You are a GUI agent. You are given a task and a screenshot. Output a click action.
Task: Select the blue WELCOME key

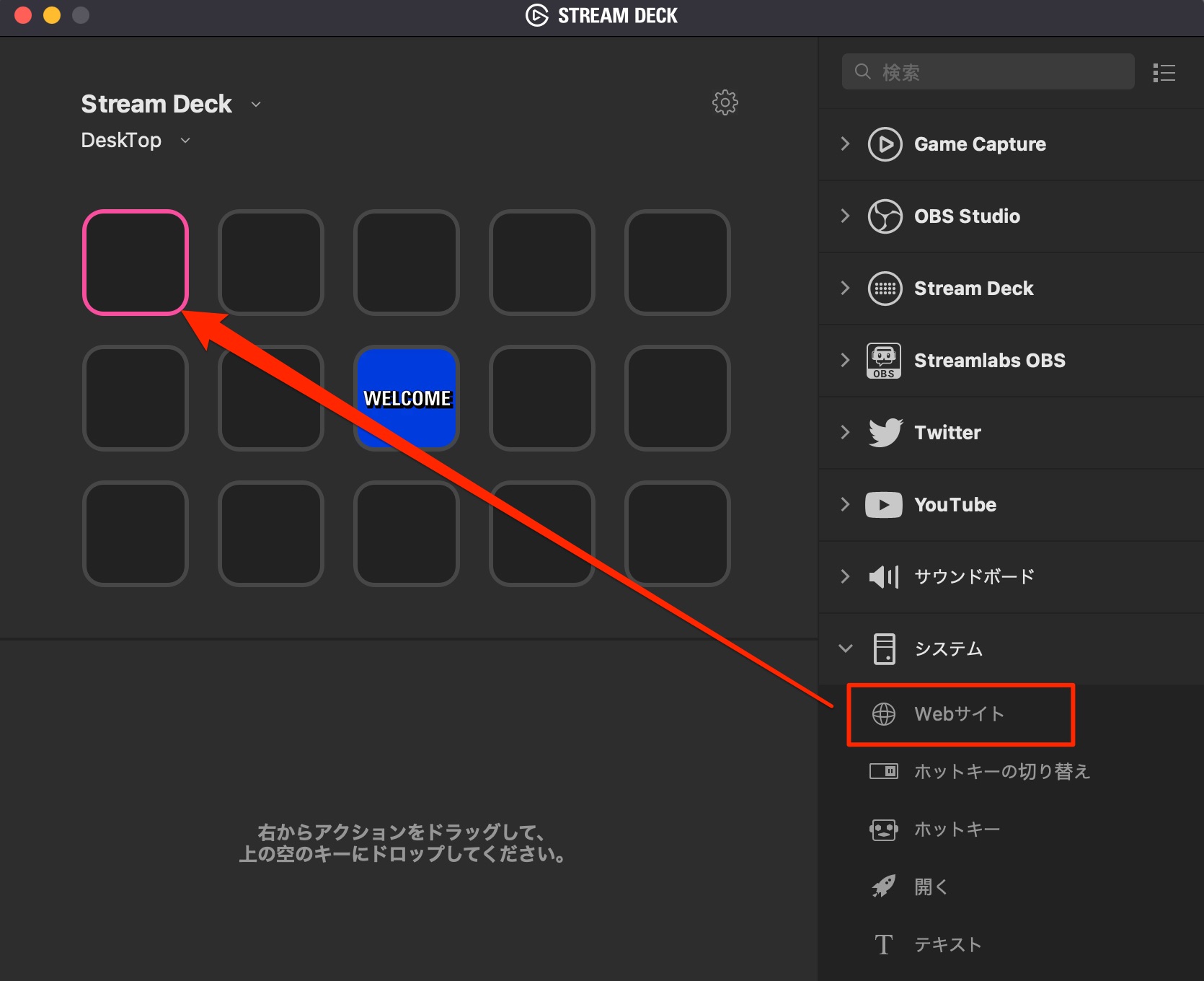pos(407,398)
